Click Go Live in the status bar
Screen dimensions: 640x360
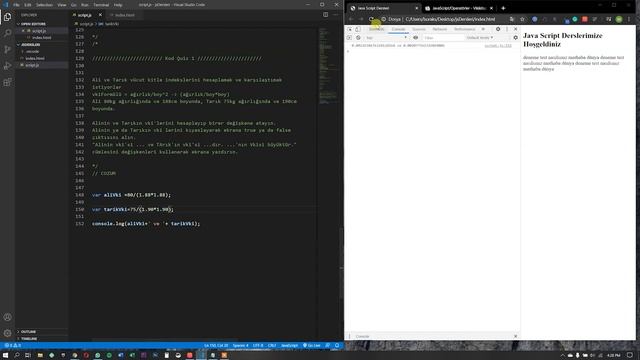[x=312, y=346]
